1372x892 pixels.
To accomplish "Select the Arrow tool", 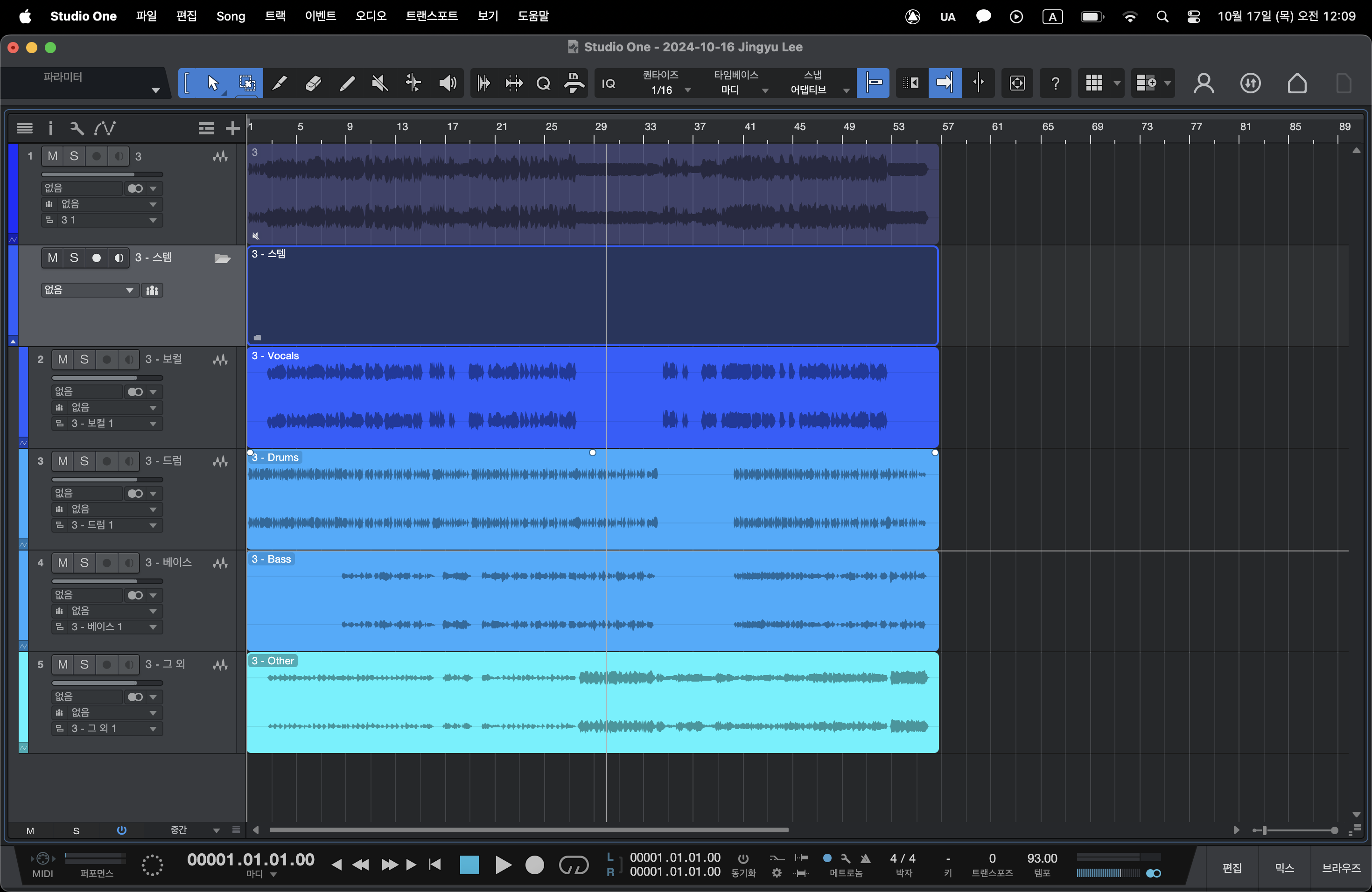I will tap(213, 84).
